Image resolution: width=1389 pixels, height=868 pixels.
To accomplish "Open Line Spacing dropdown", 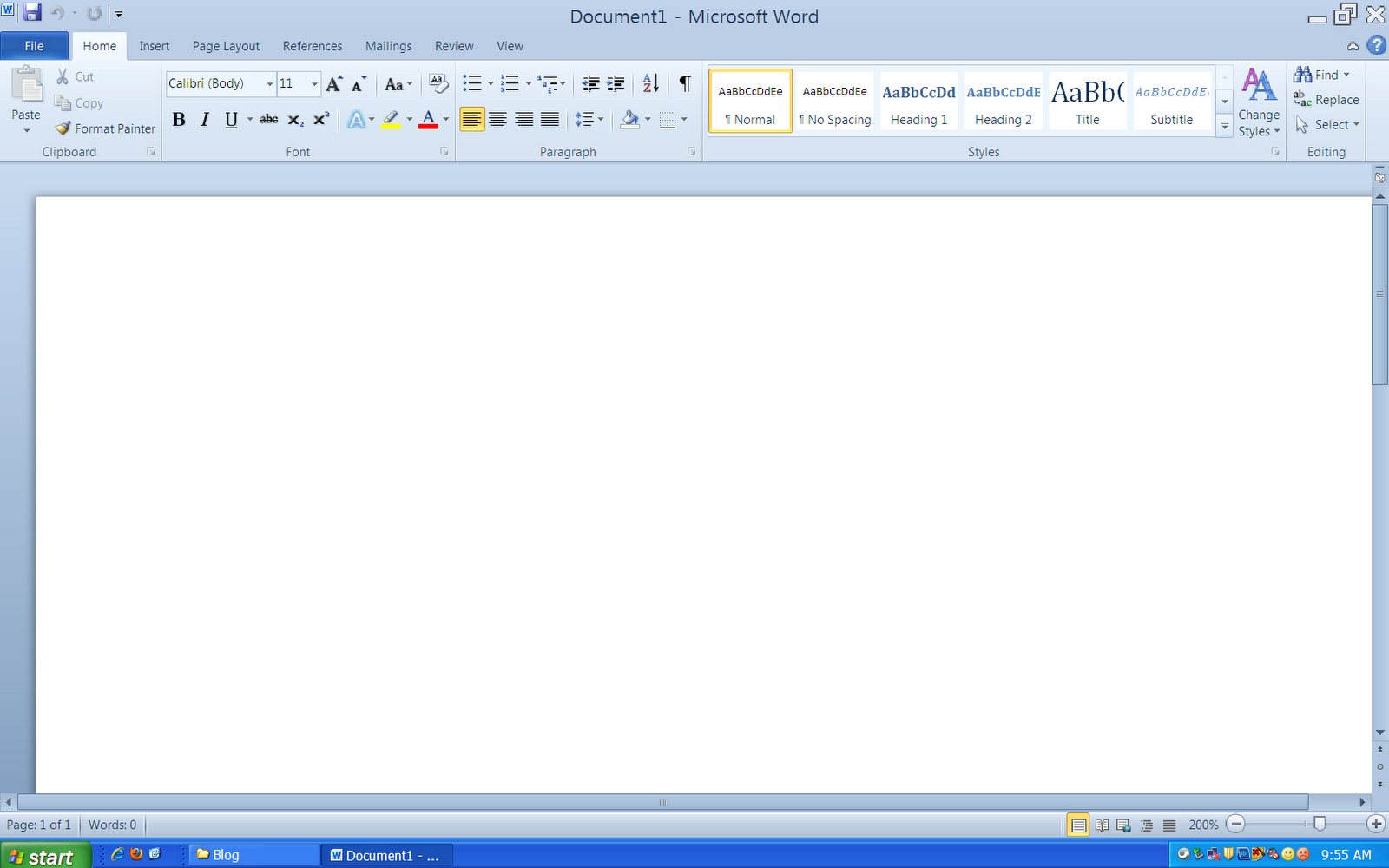I will [x=589, y=120].
